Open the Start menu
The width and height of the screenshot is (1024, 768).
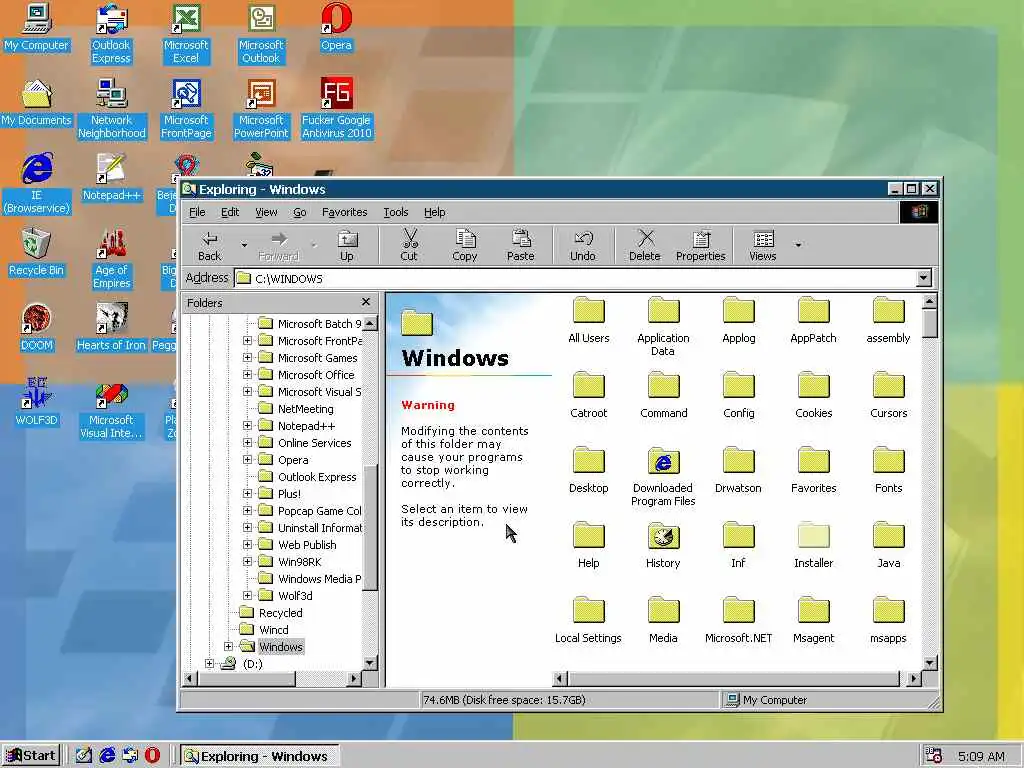point(30,756)
